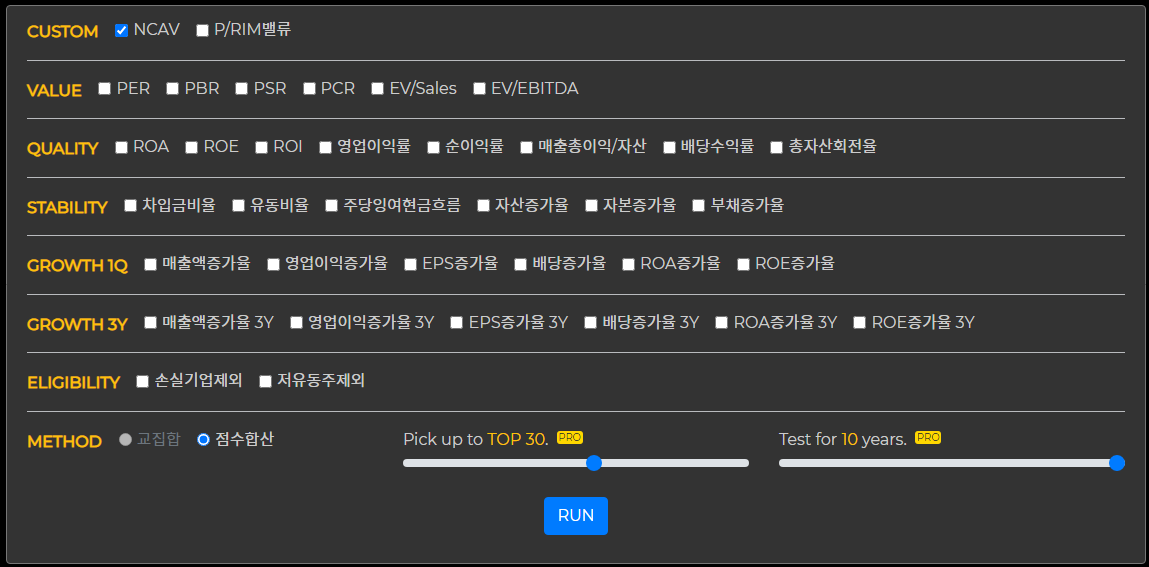Run the backtest with RUN button

click(x=576, y=516)
